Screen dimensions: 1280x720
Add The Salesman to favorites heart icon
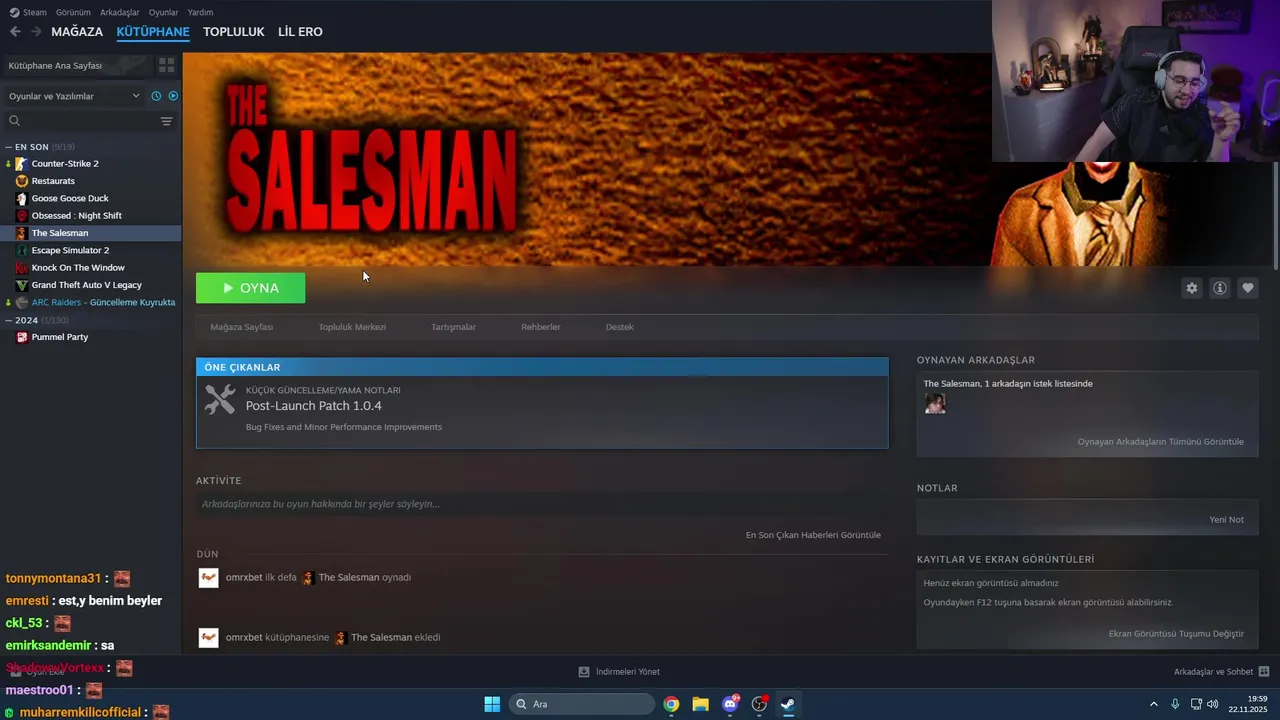(x=1248, y=288)
